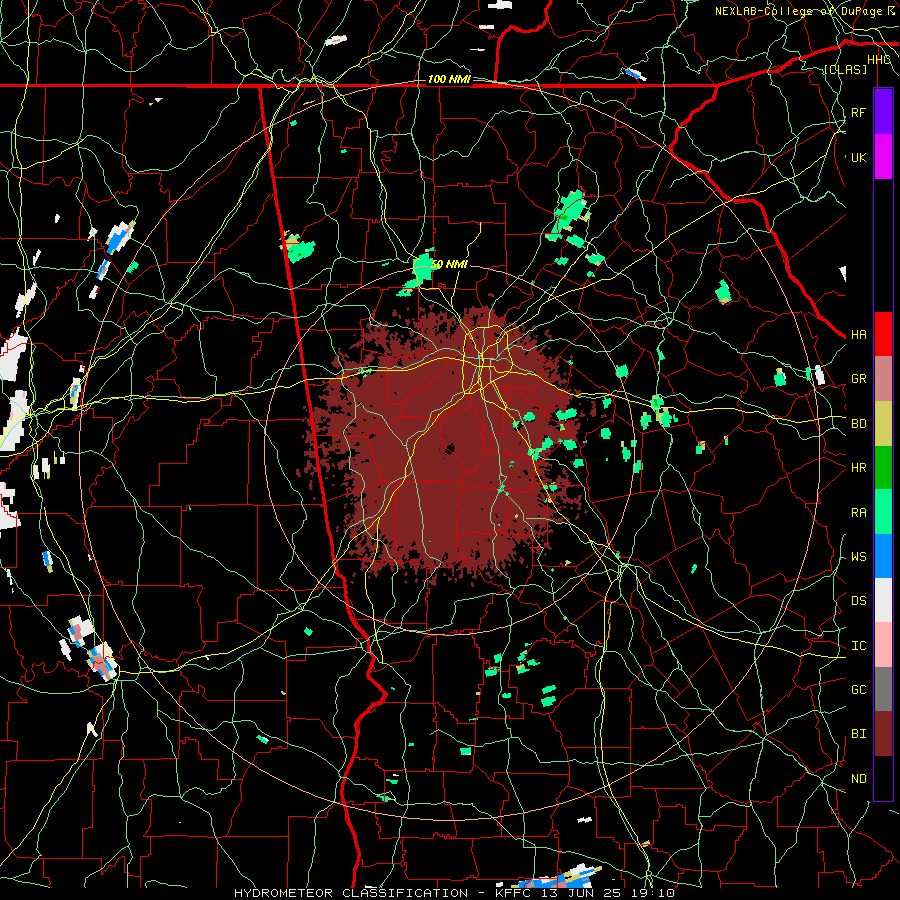900x900 pixels.
Task: Click the "HYDROMETEOR CLASSIFICATION" footer title
Action: (351, 893)
